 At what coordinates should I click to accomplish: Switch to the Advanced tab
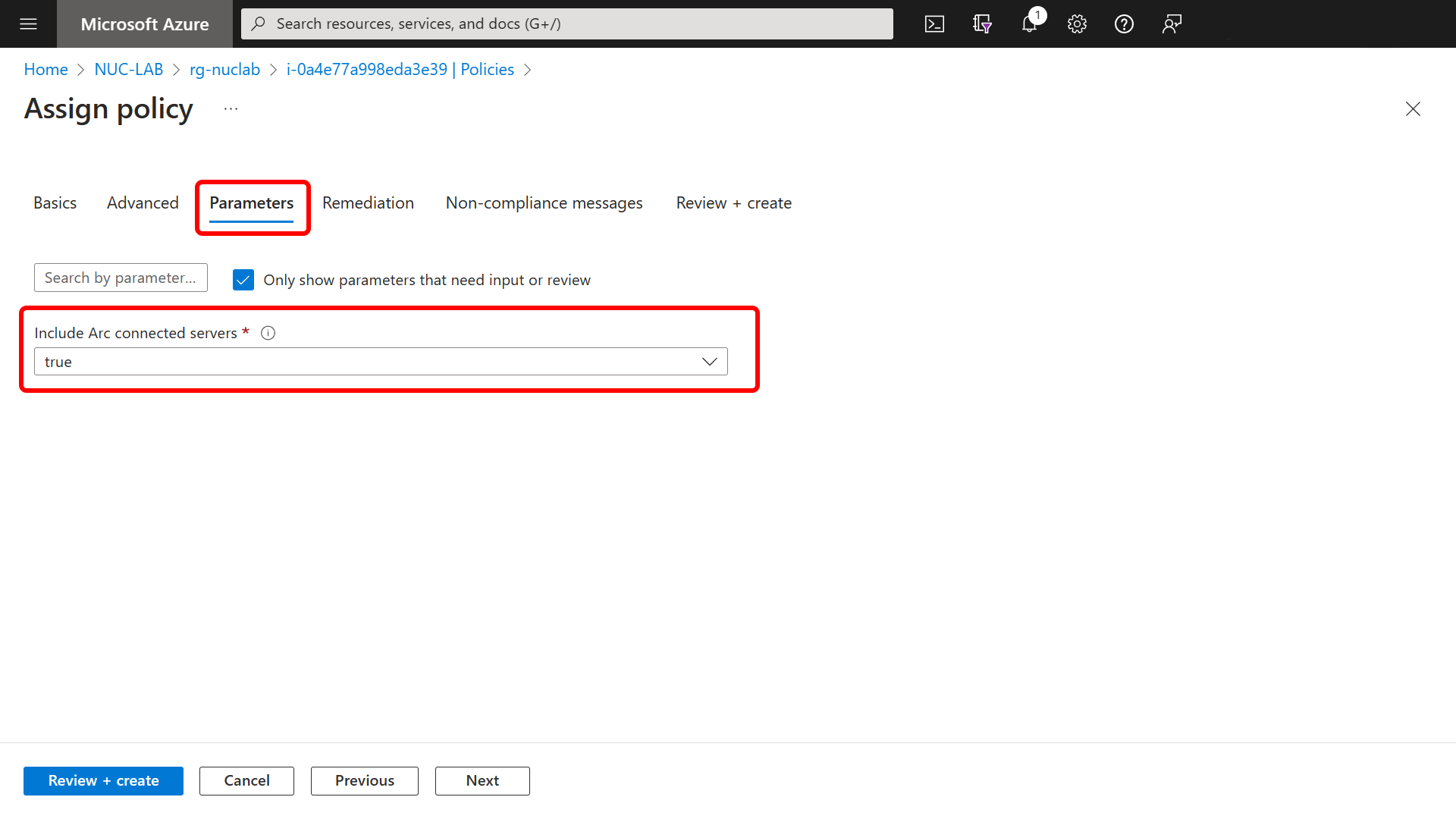pyautogui.click(x=143, y=203)
